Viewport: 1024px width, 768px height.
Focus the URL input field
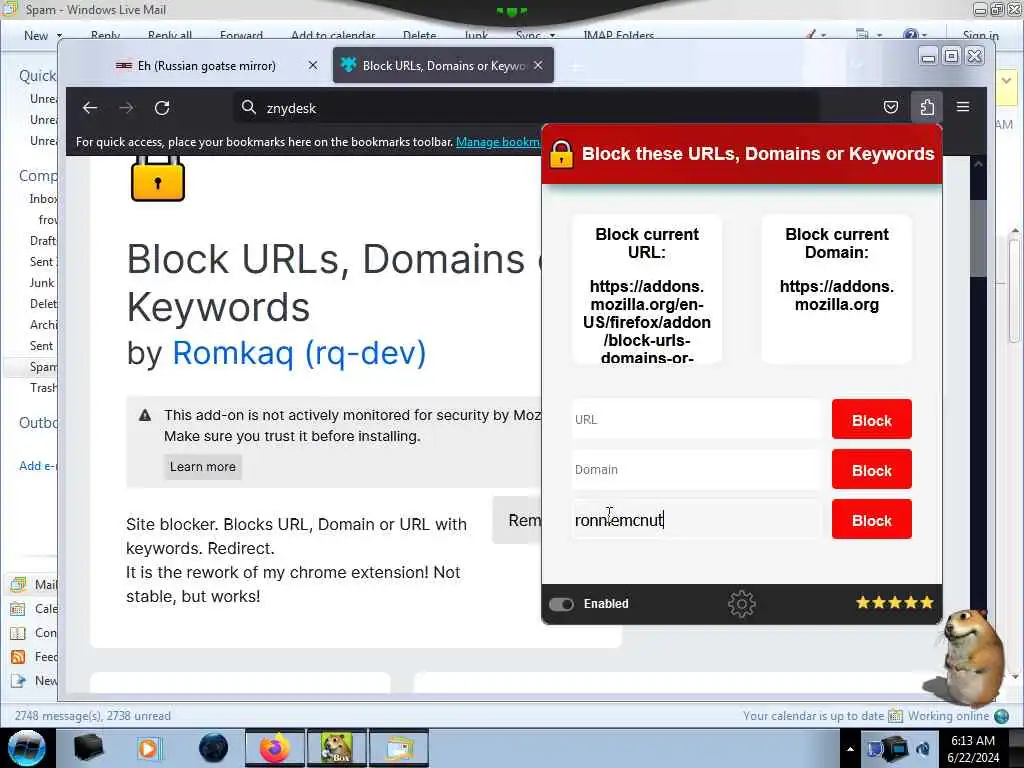(696, 419)
